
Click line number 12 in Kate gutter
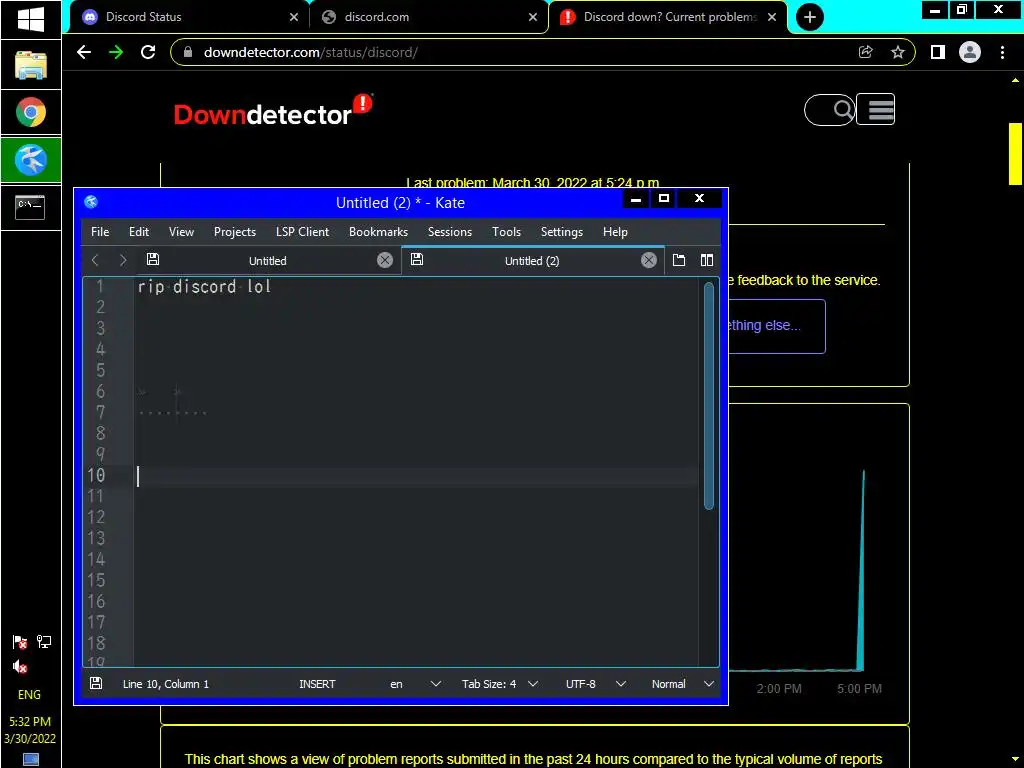tap(96, 517)
